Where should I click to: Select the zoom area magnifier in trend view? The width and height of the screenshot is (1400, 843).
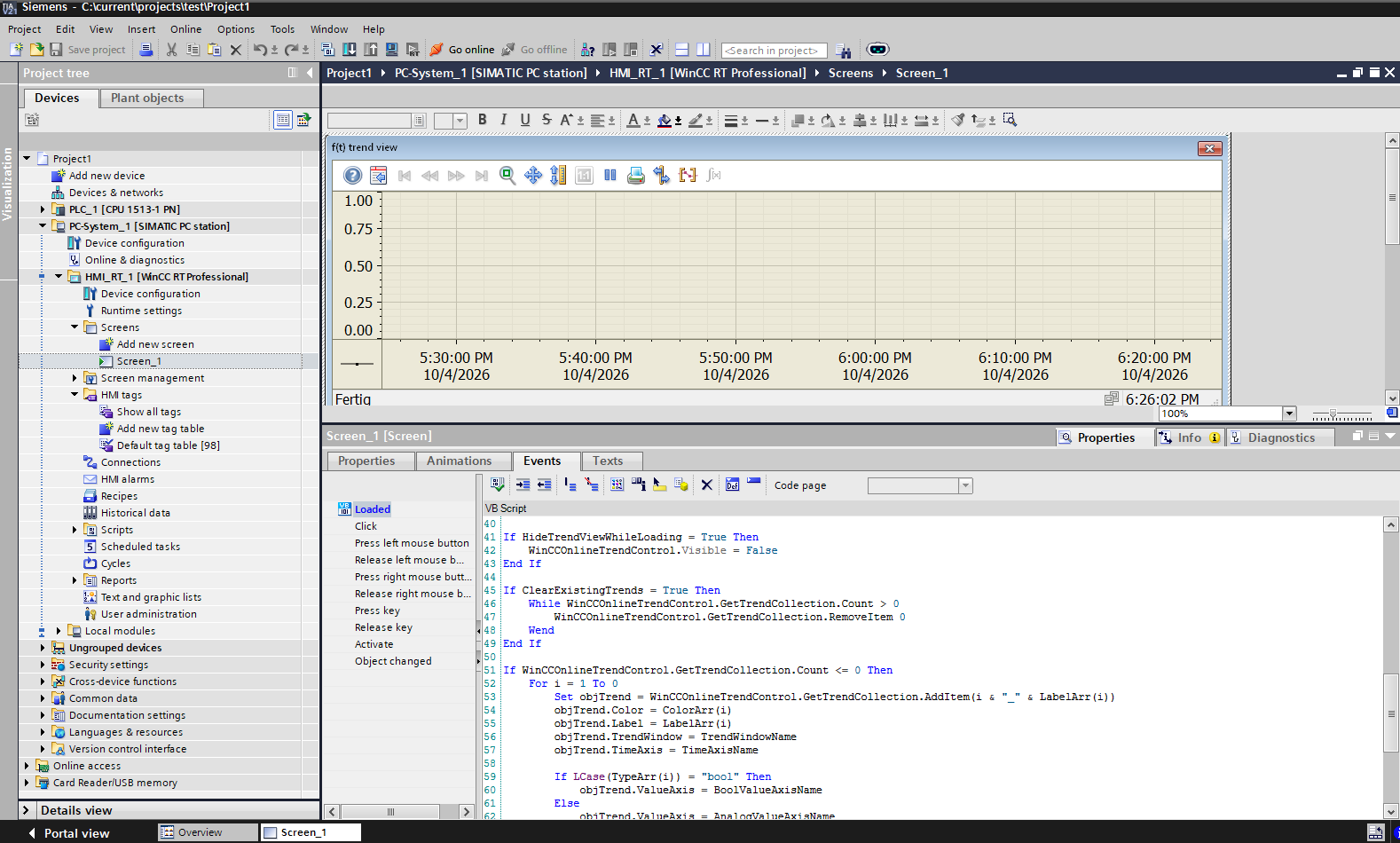click(x=507, y=176)
